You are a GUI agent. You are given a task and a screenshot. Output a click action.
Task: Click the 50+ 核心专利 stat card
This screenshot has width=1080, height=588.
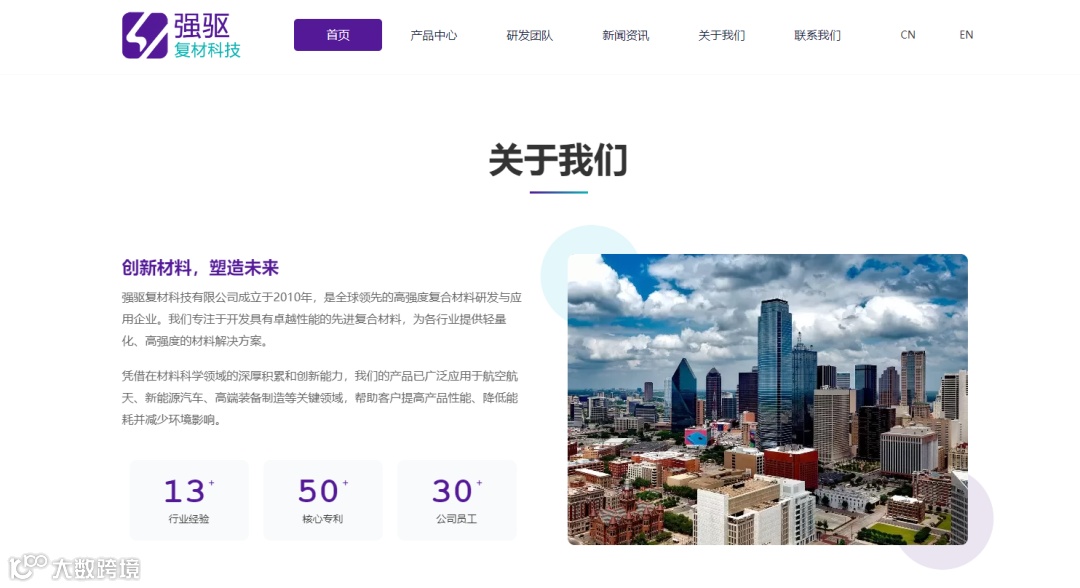[x=322, y=500]
